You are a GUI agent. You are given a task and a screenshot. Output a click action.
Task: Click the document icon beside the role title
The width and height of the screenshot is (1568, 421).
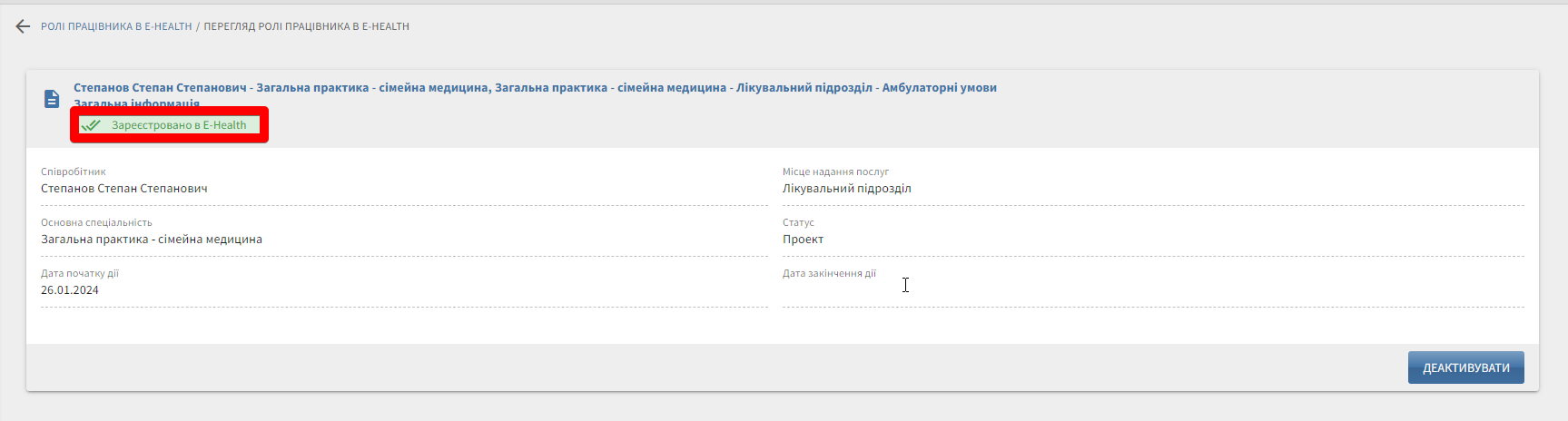pos(52,99)
